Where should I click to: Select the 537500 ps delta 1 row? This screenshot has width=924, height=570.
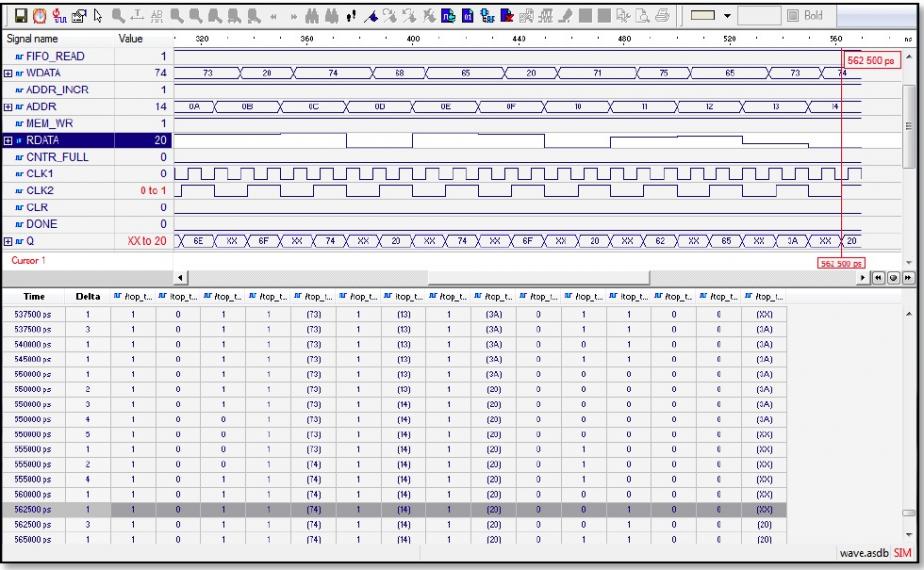click(394, 314)
